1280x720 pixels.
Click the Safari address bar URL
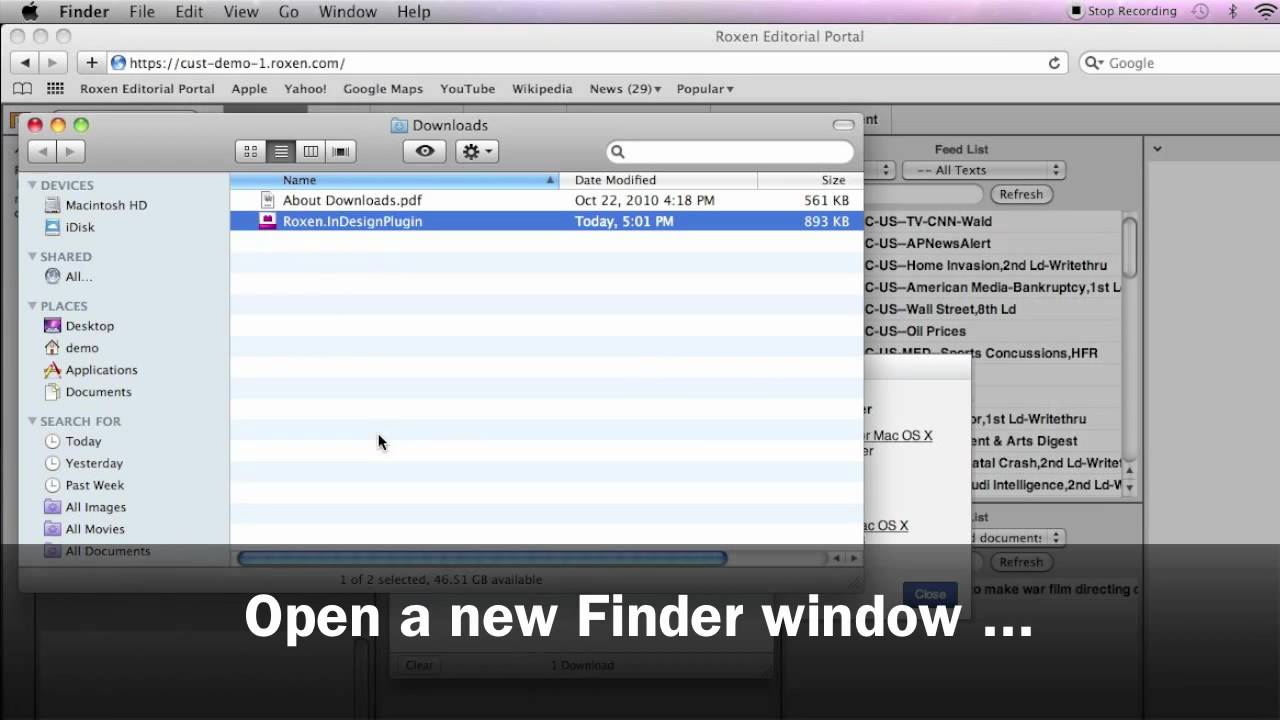click(x=238, y=63)
